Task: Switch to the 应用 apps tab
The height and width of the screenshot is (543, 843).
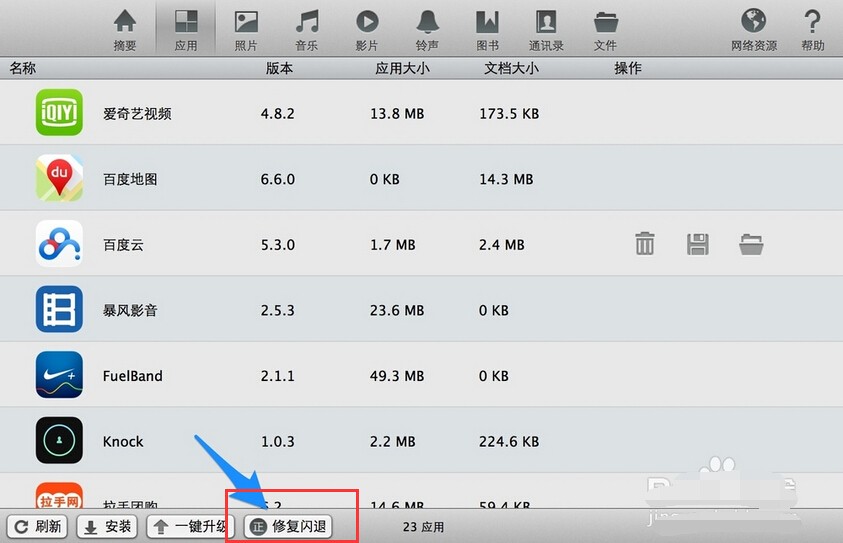Action: click(x=186, y=30)
